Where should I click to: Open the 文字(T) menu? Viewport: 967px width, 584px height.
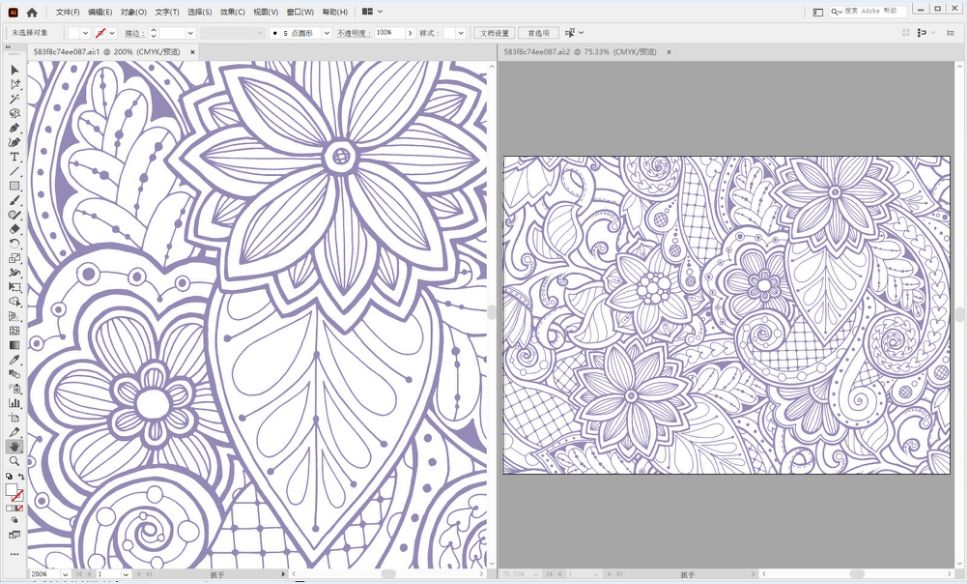(167, 12)
